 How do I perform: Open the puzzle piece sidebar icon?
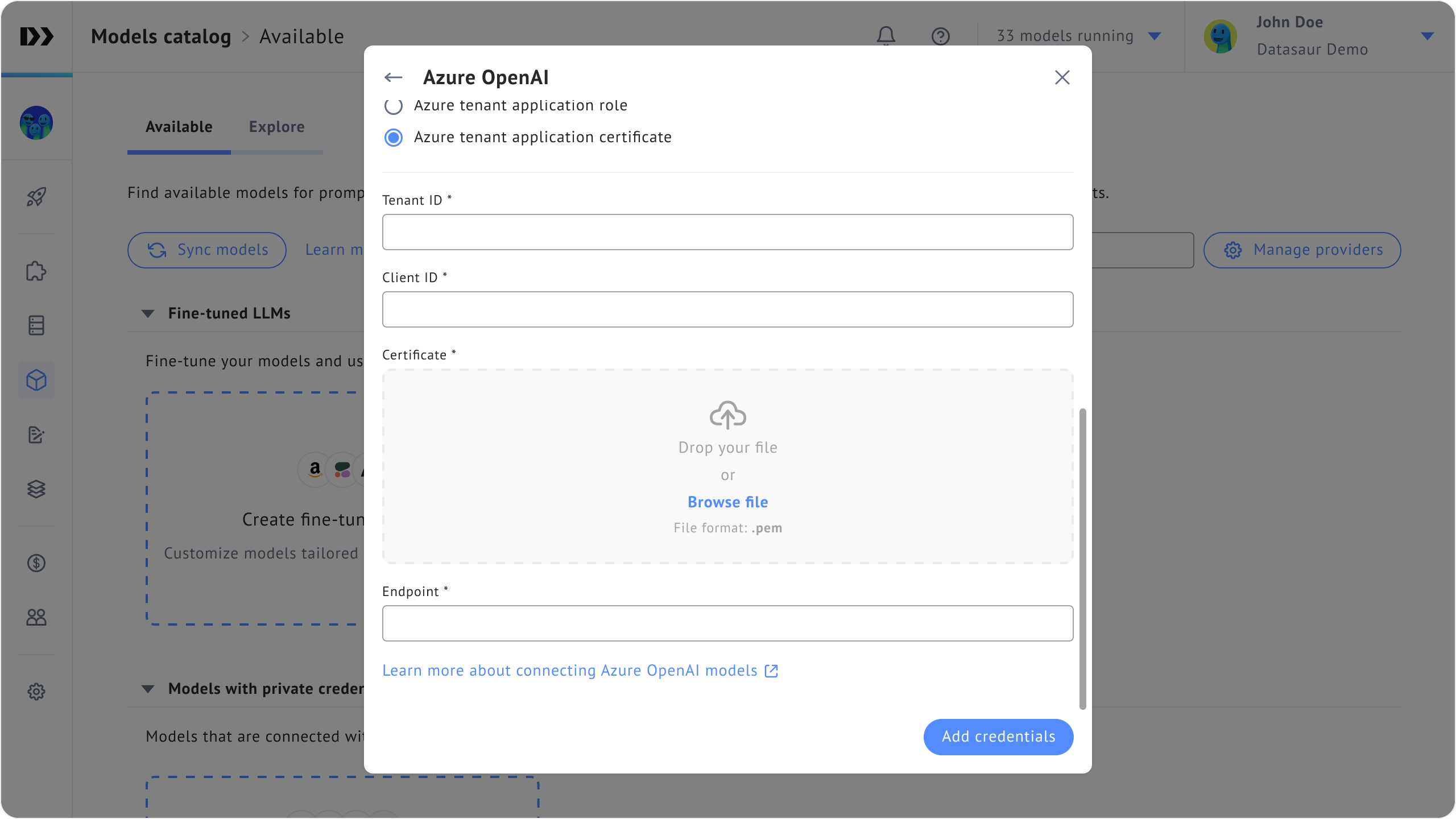36,271
